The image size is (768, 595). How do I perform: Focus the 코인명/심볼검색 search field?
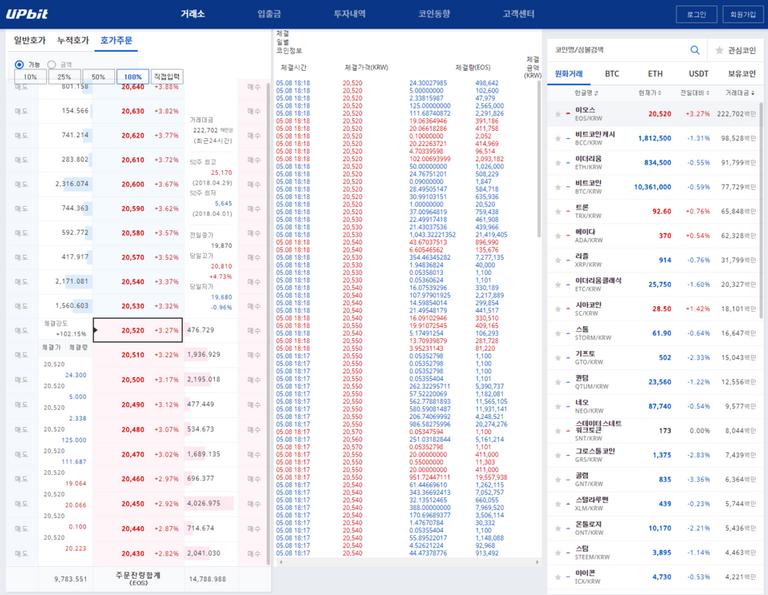click(x=615, y=49)
